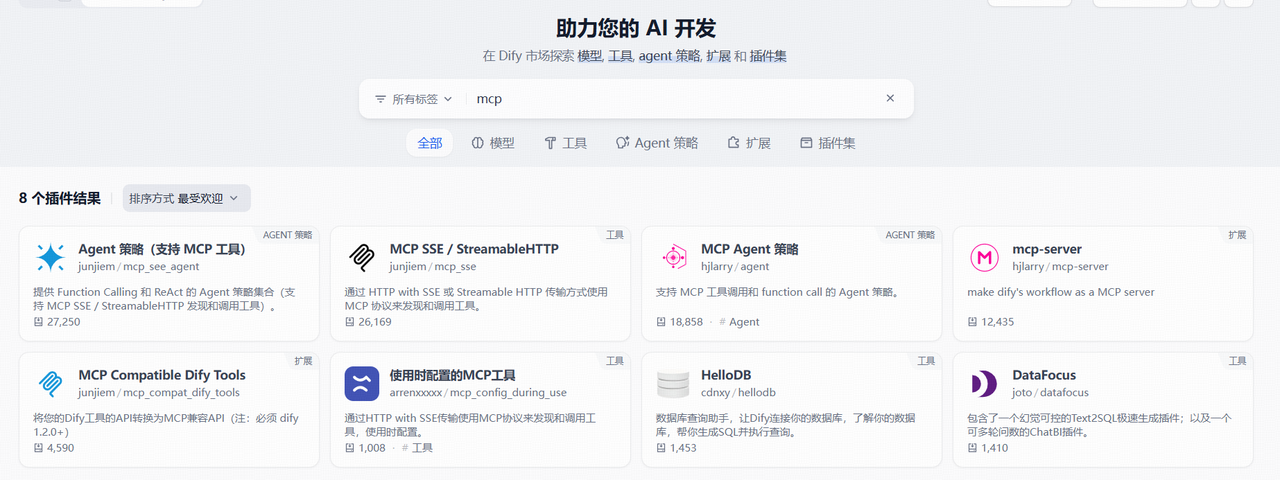Screen dimensions: 1280x480
Task: Click the download icon beside 1,410
Action: coord(974,448)
